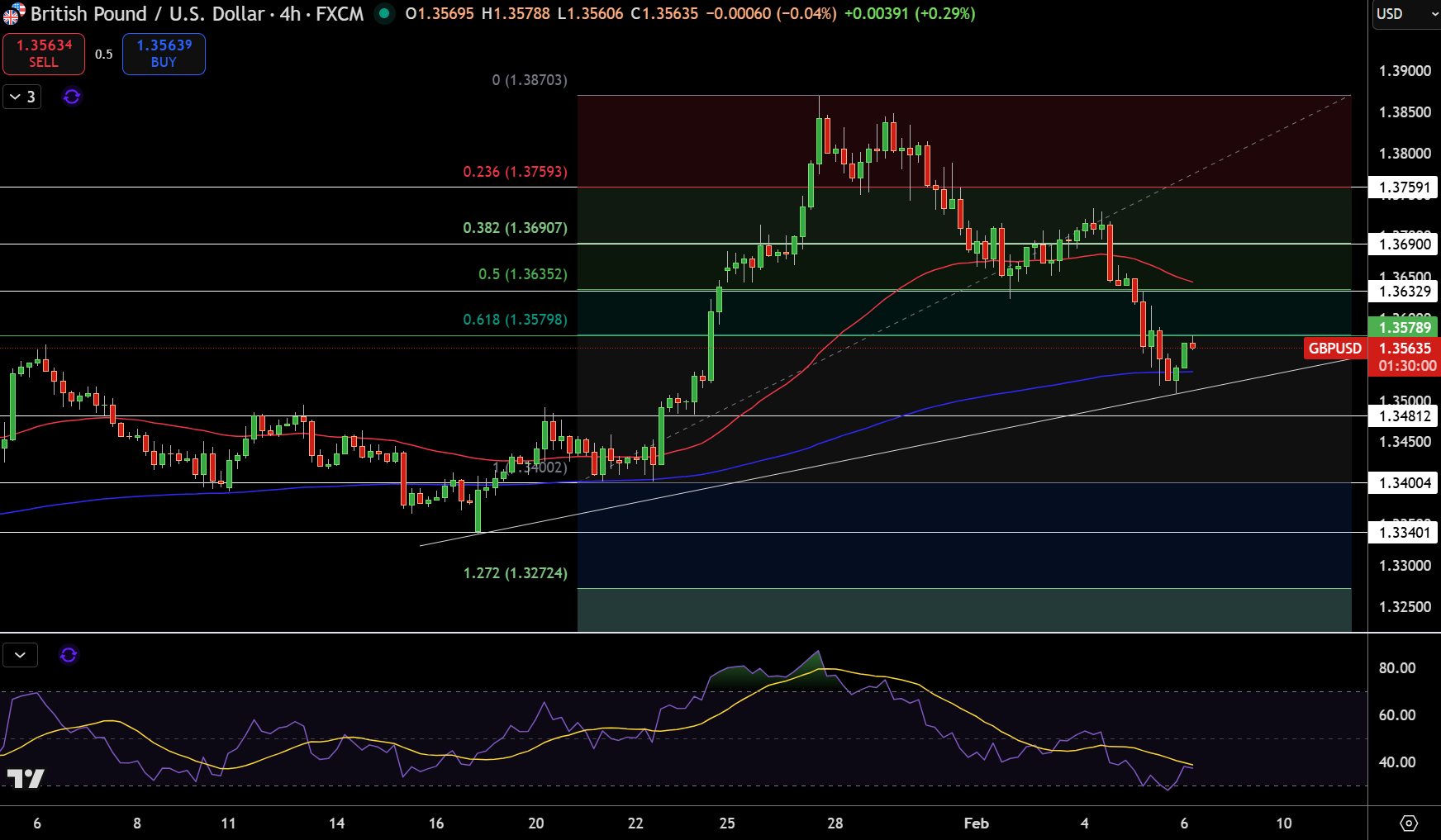Select the 0 (1.38703) Fibonacci label
1441x840 pixels.
(x=530, y=80)
